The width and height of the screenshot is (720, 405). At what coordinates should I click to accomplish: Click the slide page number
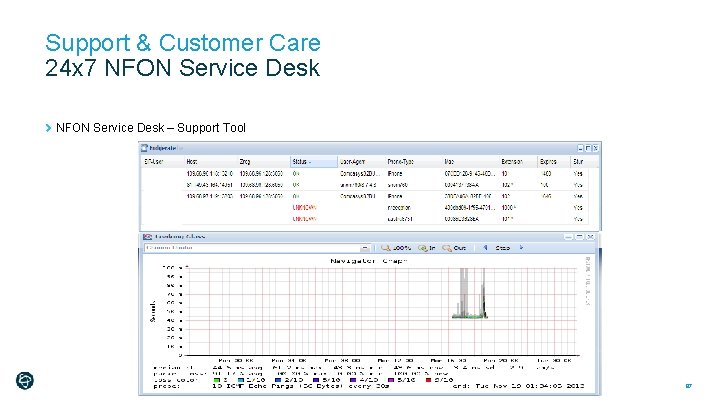coord(688,386)
